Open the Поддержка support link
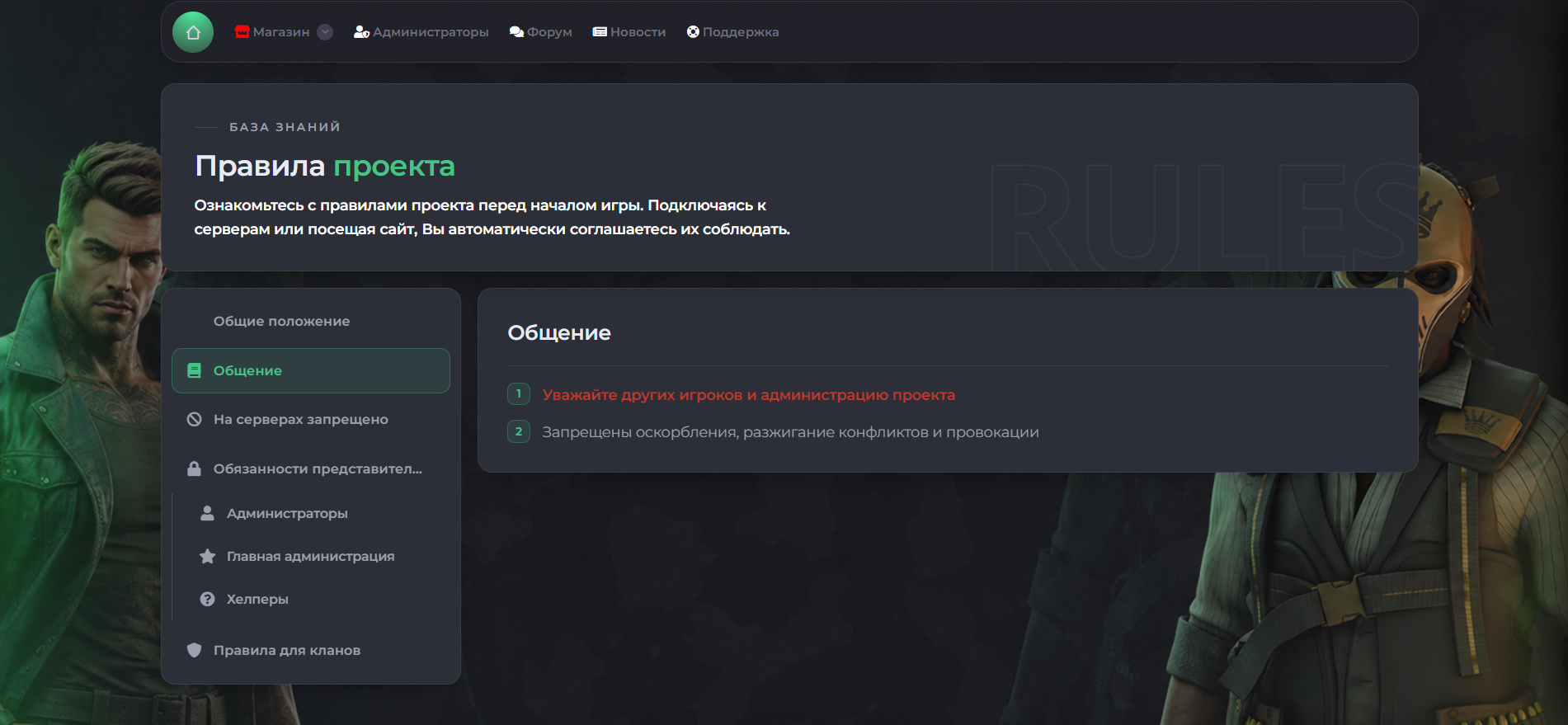1568x725 pixels. tap(732, 32)
